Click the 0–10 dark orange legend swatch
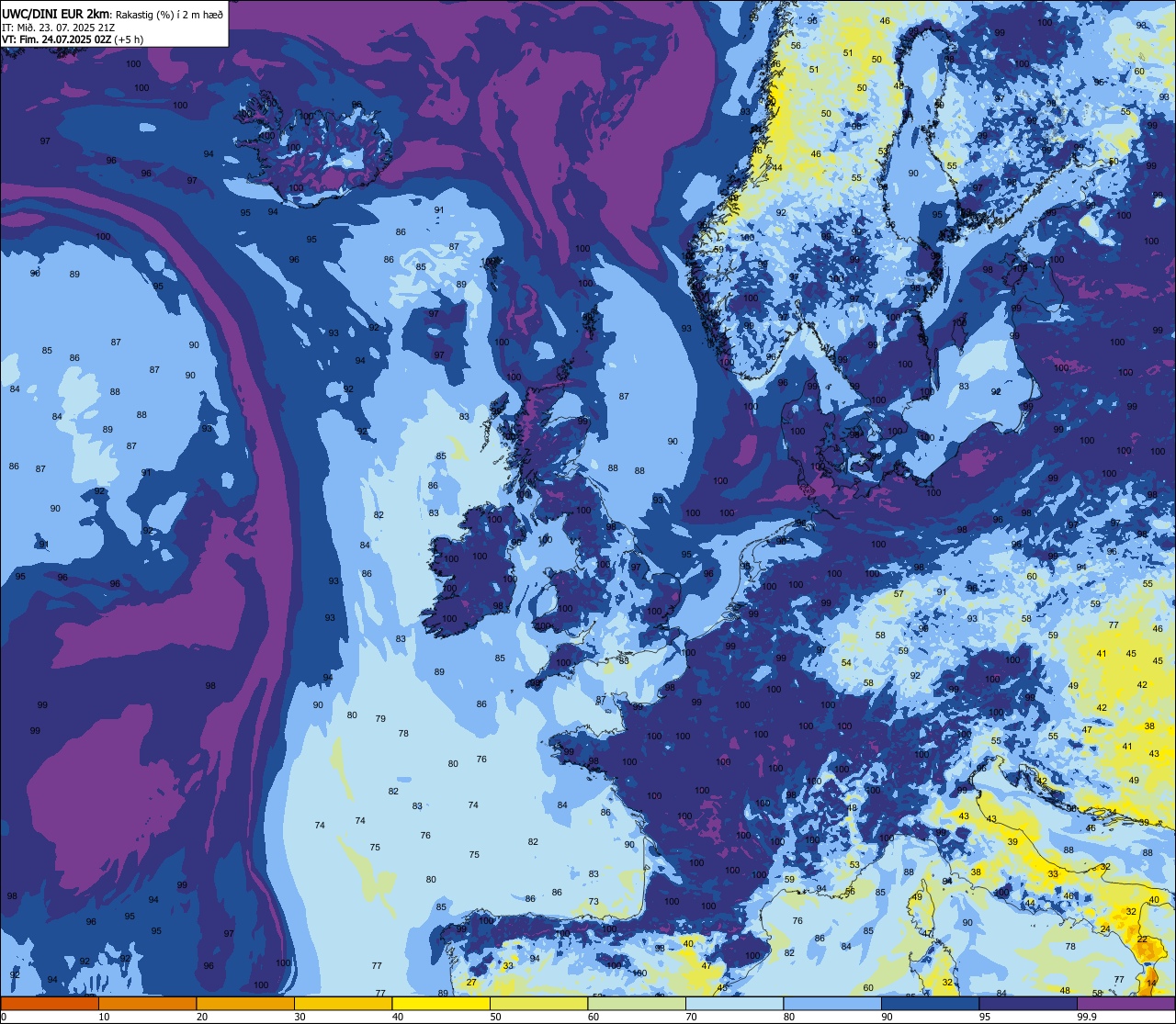Screen dimensions: 1176x1024 pos(50,1003)
